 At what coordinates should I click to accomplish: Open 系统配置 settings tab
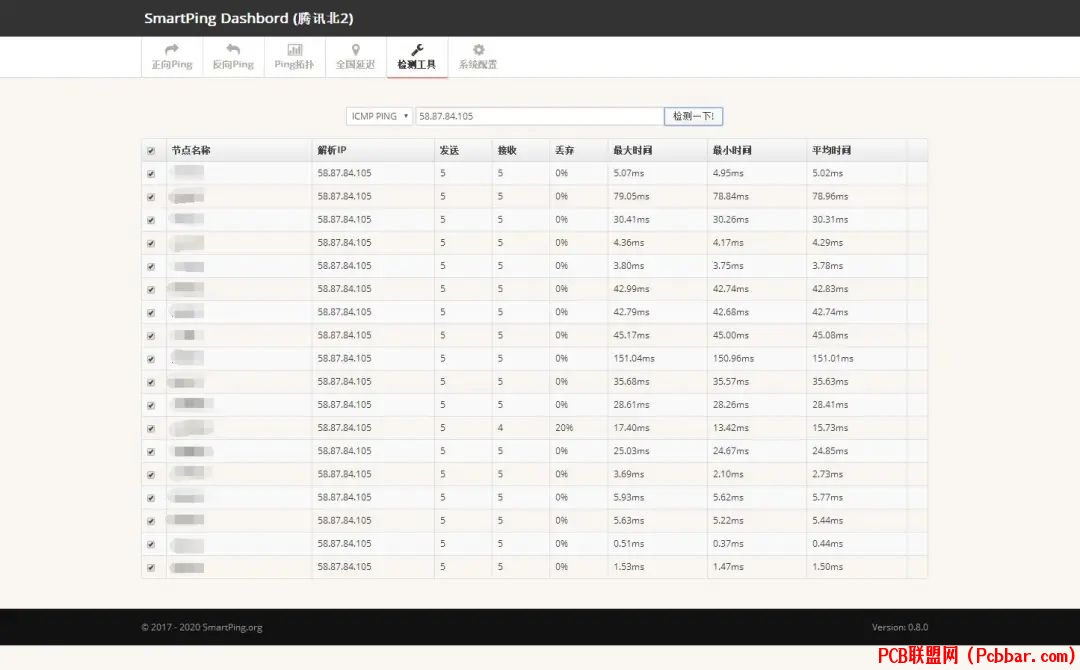pyautogui.click(x=478, y=56)
